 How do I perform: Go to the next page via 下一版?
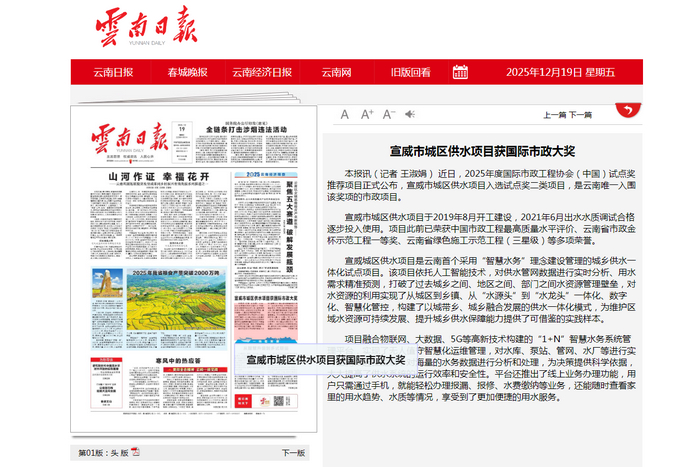pos(292,452)
